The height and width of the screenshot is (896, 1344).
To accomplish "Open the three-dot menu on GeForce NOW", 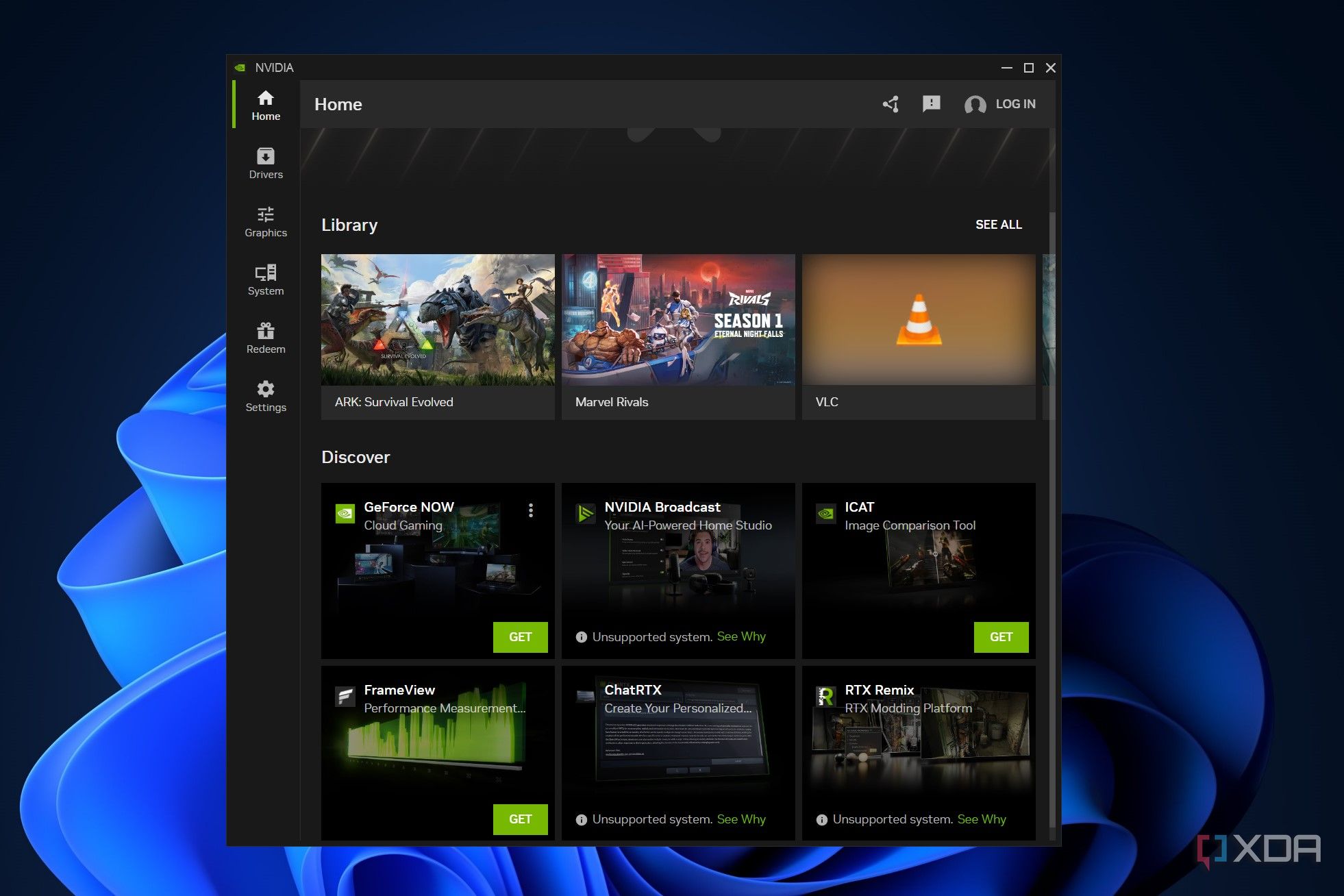I will (531, 510).
